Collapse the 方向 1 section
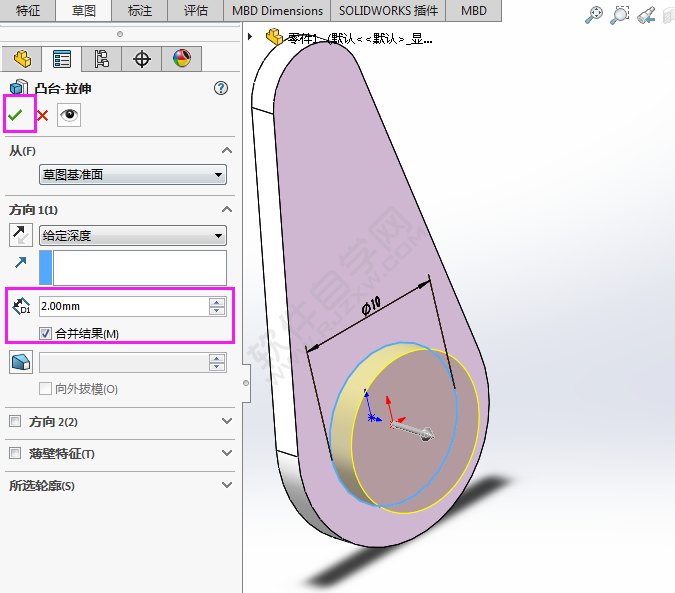This screenshot has height=593, width=675. 227,210
